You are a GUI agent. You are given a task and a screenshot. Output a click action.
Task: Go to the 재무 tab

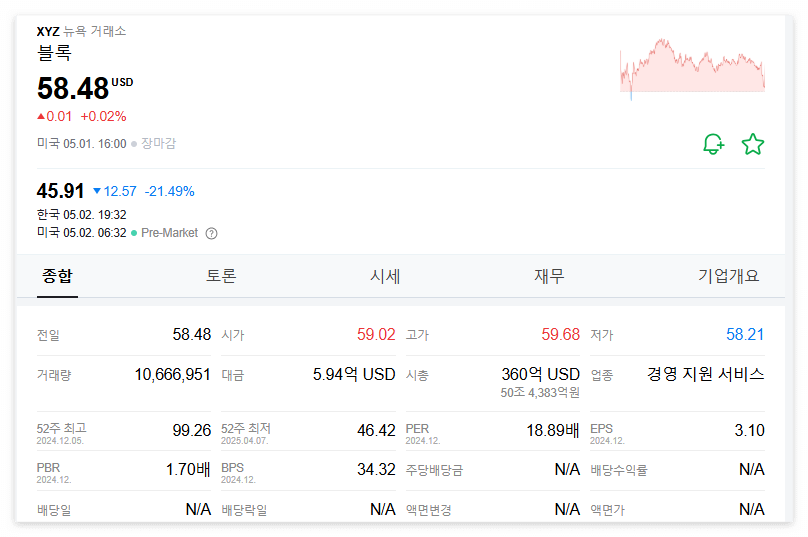click(x=549, y=276)
